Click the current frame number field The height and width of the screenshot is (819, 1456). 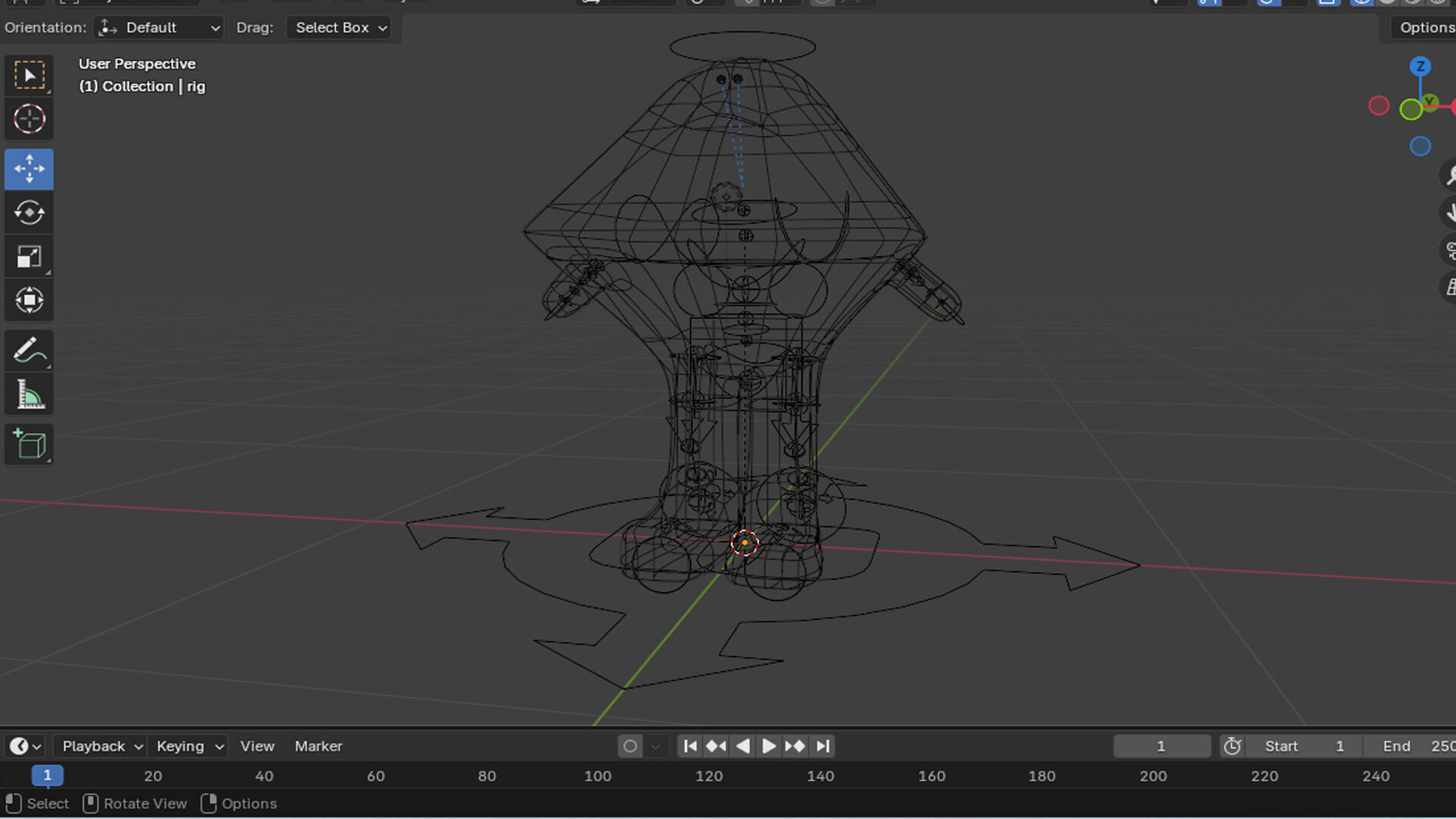coord(1161,746)
